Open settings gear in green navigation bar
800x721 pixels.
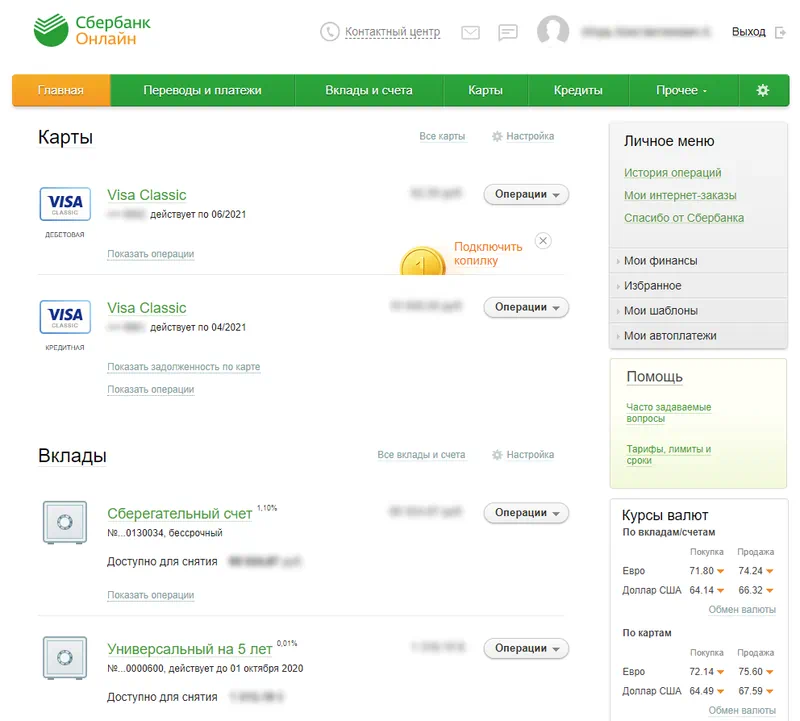pyautogui.click(x=763, y=90)
